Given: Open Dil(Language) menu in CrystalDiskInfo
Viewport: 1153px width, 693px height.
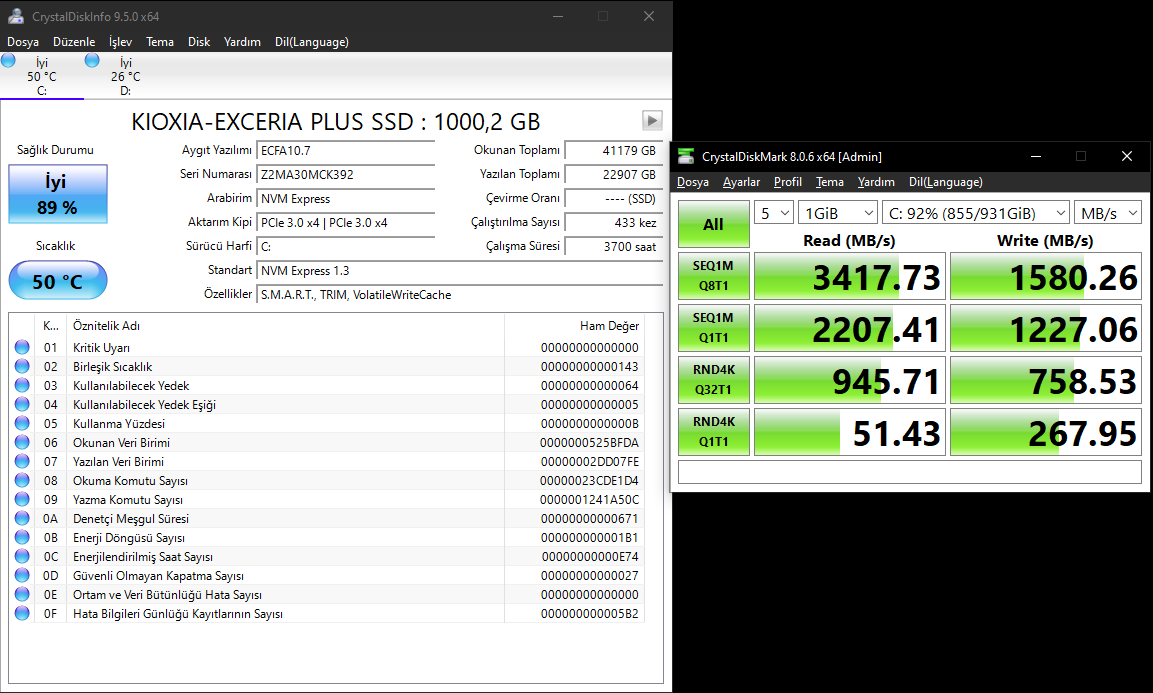Looking at the screenshot, I should (312, 42).
